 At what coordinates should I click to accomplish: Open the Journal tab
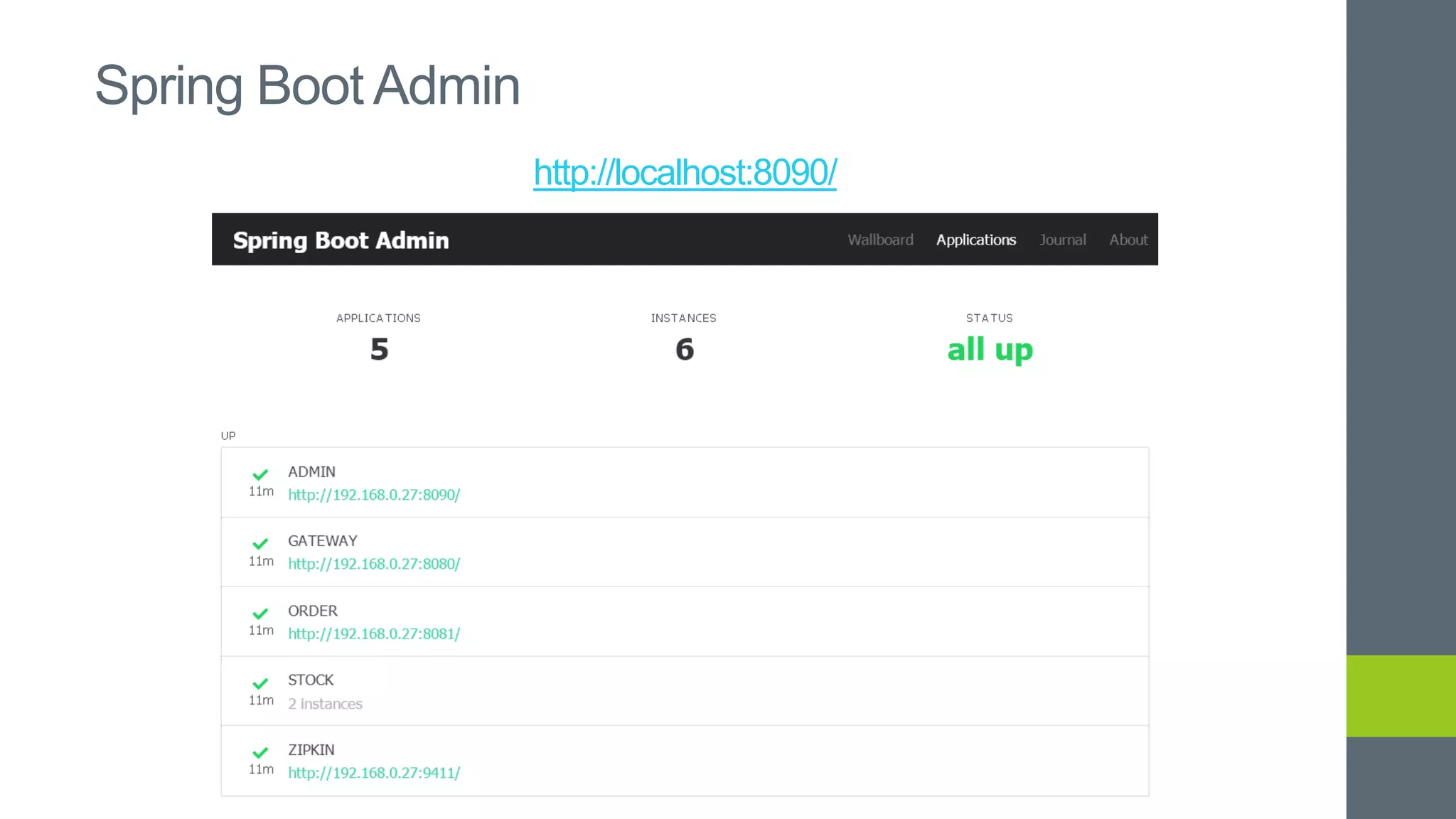(1062, 240)
